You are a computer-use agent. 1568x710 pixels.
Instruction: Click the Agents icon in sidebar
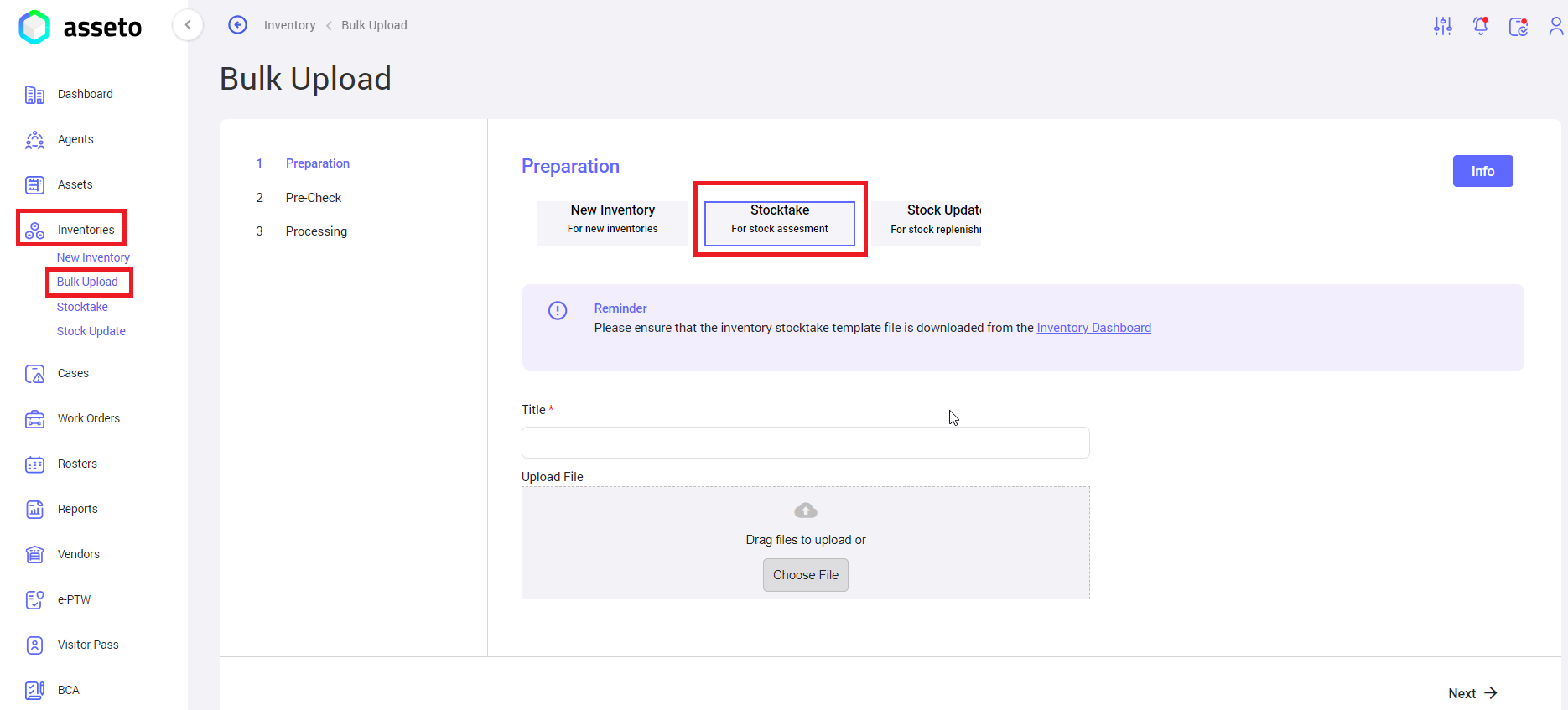34,140
